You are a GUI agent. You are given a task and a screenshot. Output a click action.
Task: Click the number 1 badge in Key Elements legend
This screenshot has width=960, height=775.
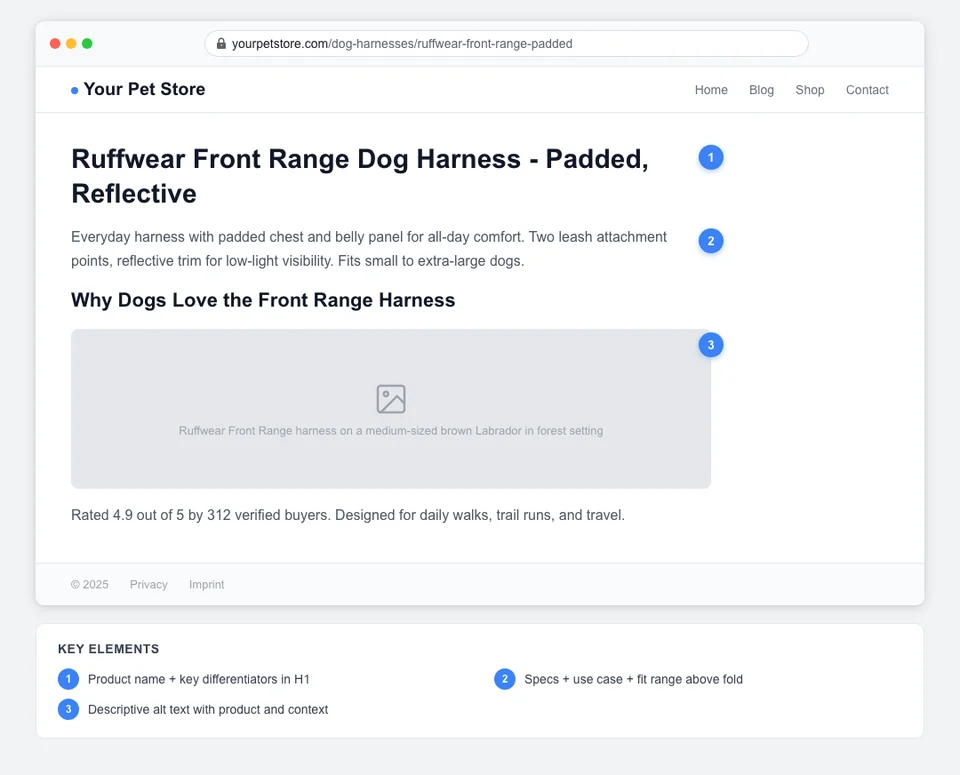[x=68, y=678]
